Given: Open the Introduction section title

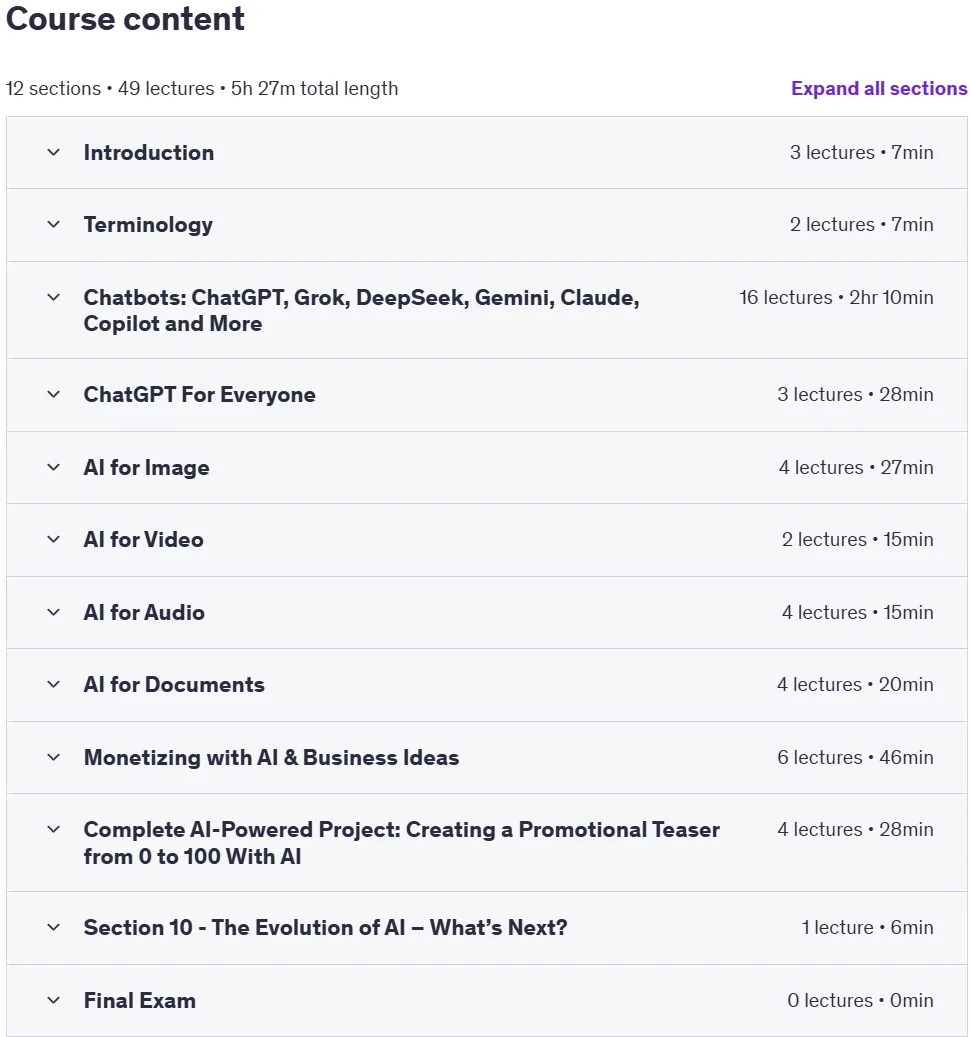Looking at the screenshot, I should pyautogui.click(x=149, y=153).
